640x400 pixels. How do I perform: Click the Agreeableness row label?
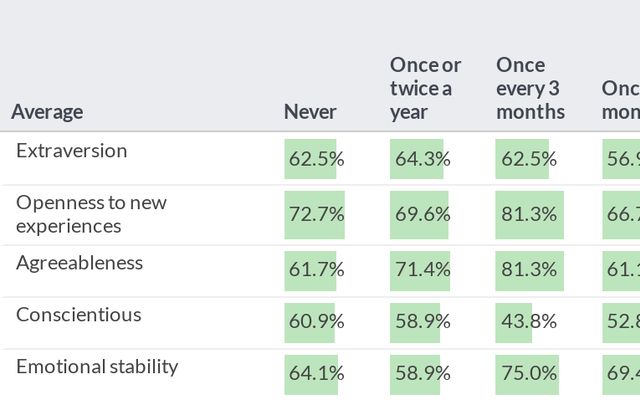[79, 263]
